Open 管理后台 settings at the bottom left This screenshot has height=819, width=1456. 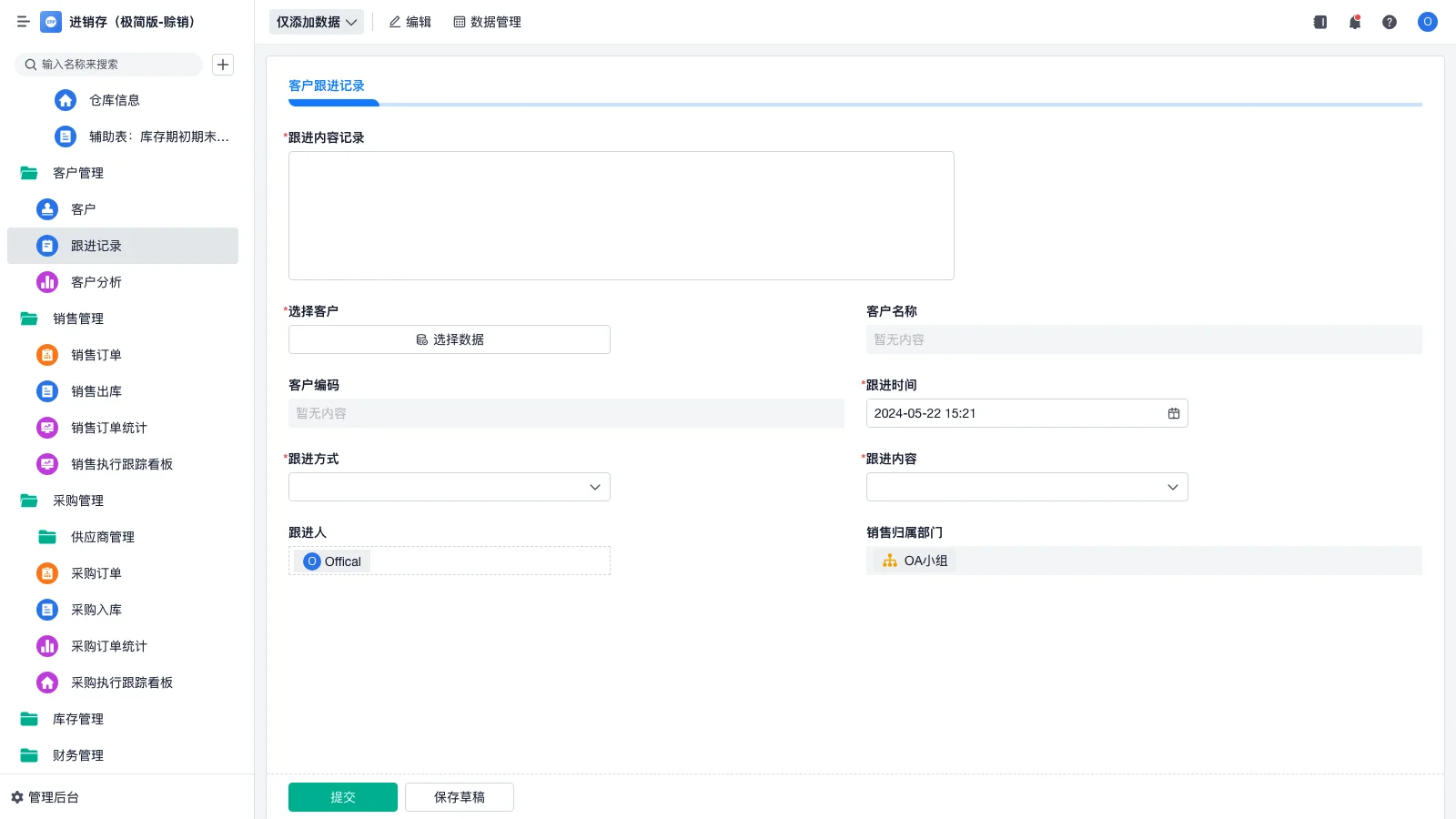pyautogui.click(x=45, y=797)
